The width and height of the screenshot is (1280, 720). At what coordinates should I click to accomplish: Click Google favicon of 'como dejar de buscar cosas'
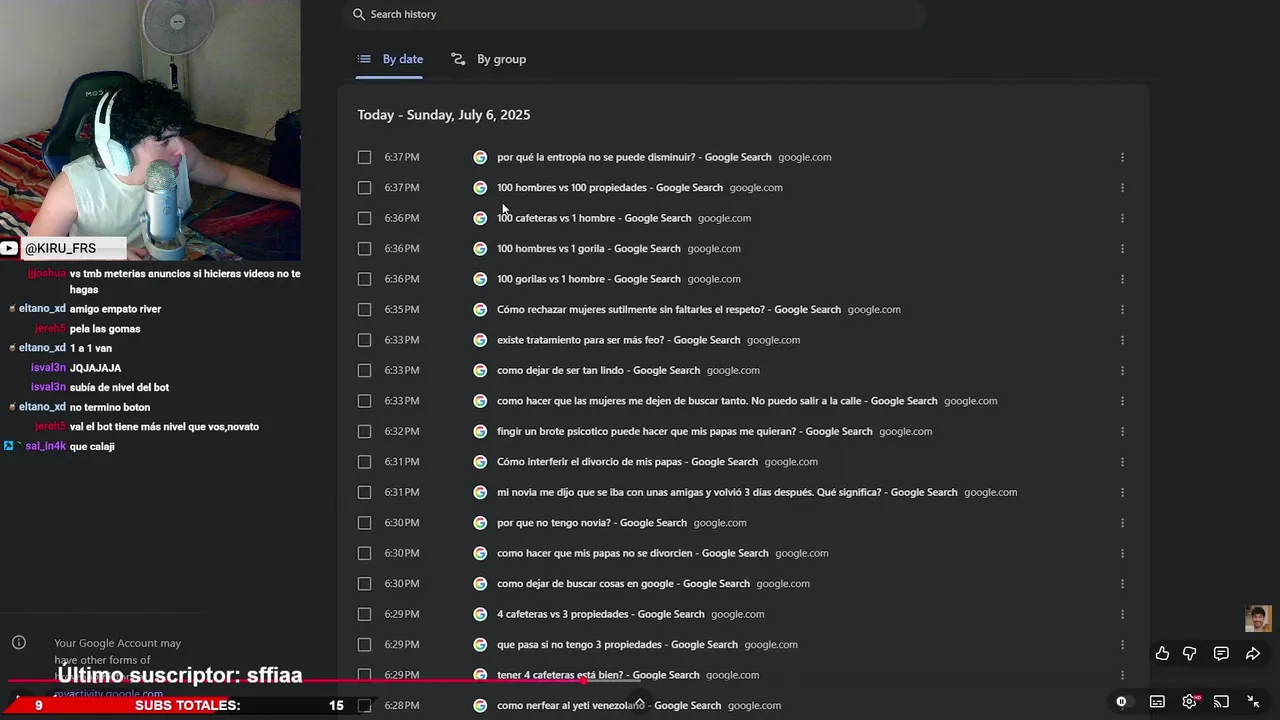pos(480,584)
